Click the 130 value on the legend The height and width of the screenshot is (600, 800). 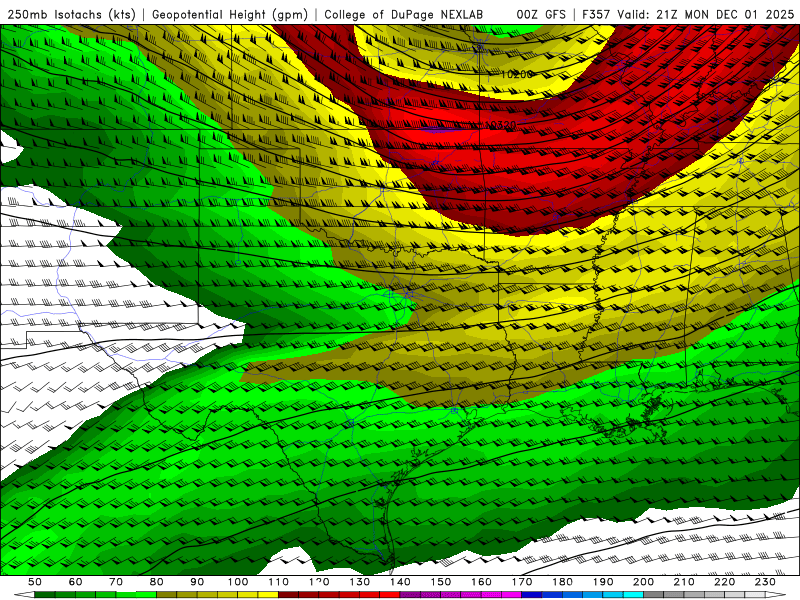coord(359,582)
